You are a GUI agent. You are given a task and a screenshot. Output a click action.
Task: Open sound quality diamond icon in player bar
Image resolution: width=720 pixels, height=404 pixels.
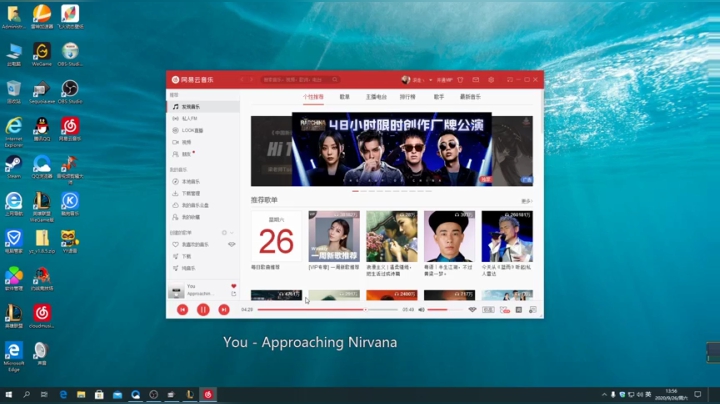pyautogui.click(x=472, y=310)
